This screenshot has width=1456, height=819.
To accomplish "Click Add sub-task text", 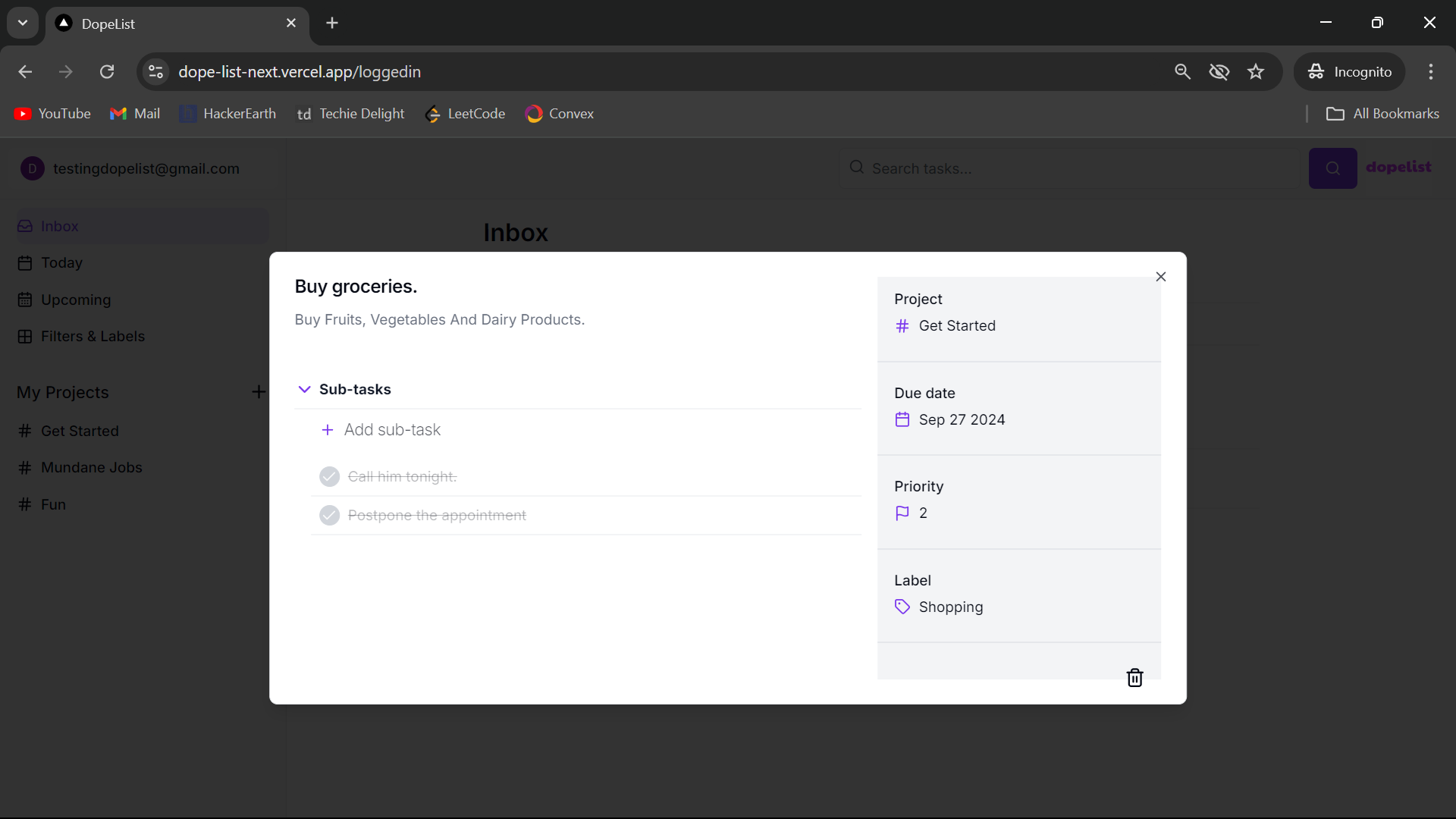I will coord(392,430).
